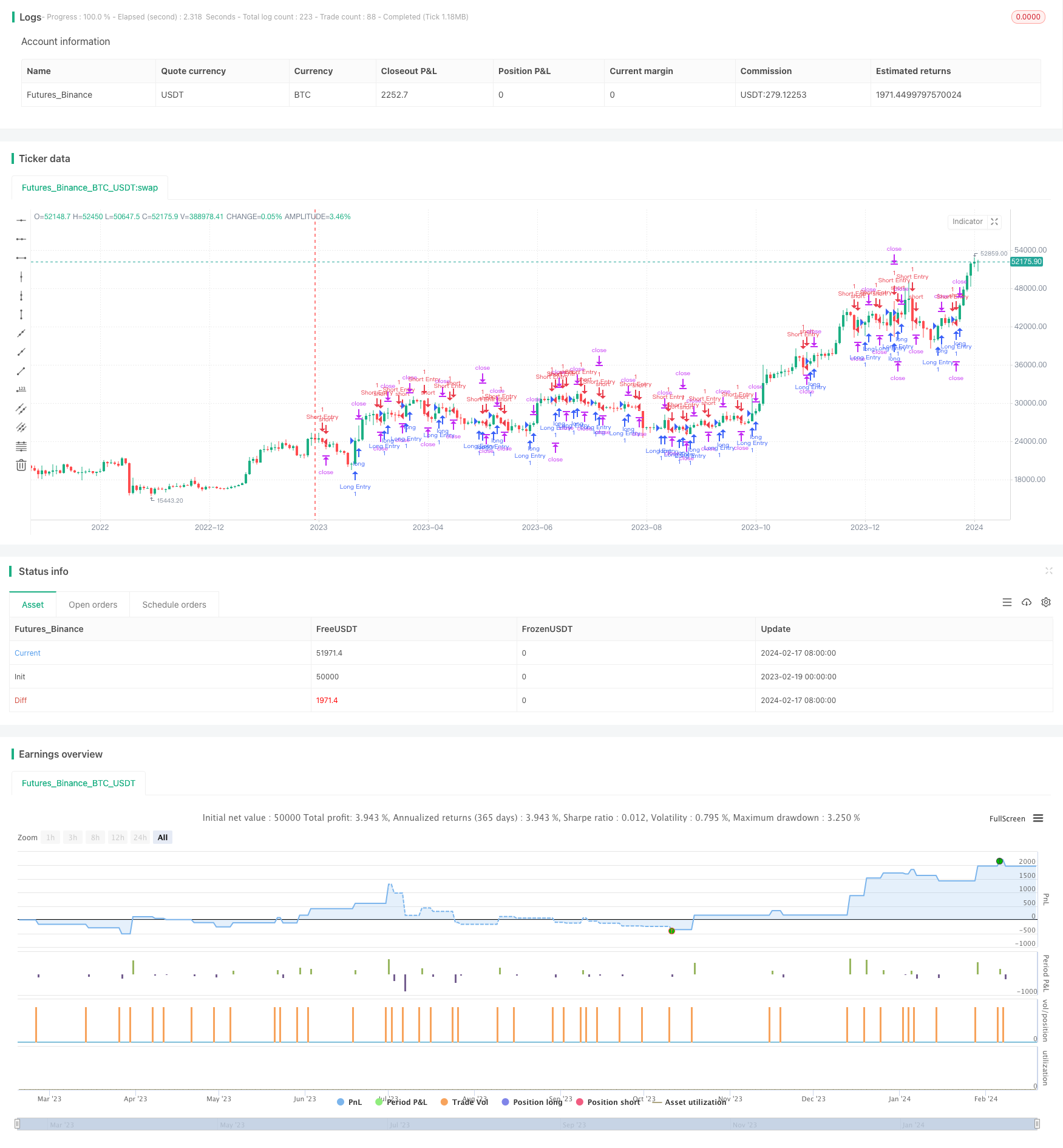Viewport: 1063px width, 1148px height.
Task: Toggle the Position long legend series
Action: 532,1102
